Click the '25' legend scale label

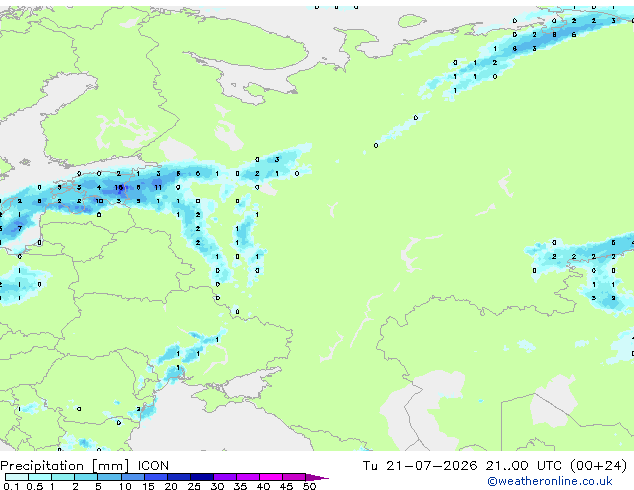(x=194, y=486)
